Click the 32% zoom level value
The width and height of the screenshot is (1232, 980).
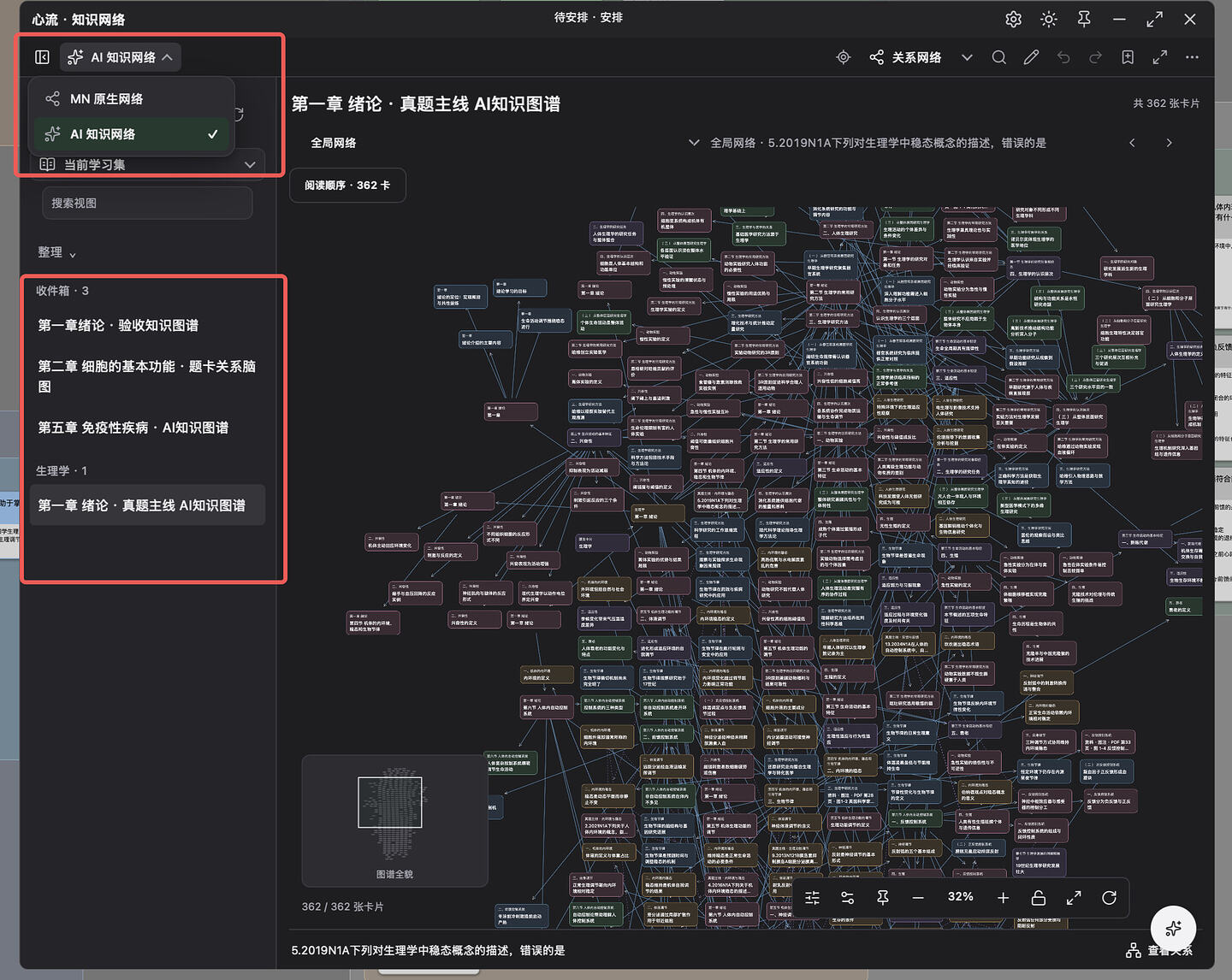click(961, 897)
